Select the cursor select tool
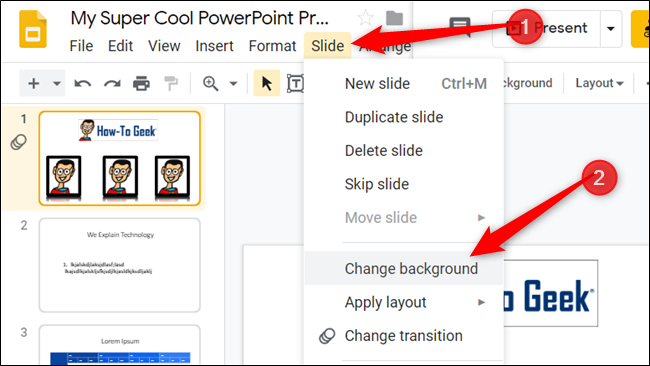 pos(267,83)
